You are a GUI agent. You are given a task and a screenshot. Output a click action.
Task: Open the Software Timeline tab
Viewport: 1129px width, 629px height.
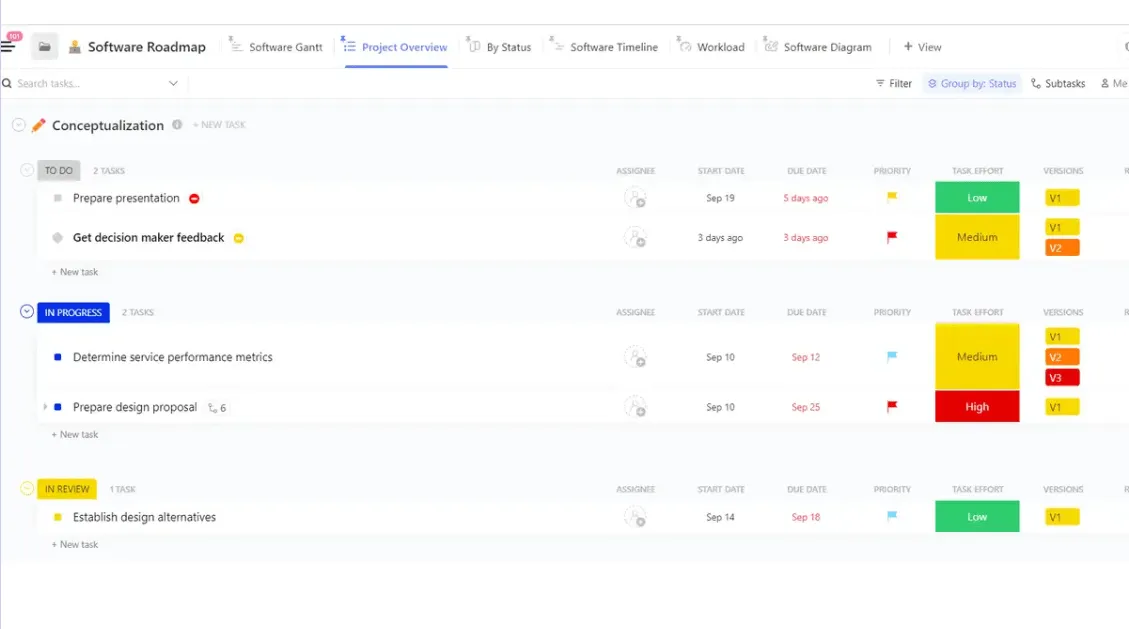click(605, 47)
